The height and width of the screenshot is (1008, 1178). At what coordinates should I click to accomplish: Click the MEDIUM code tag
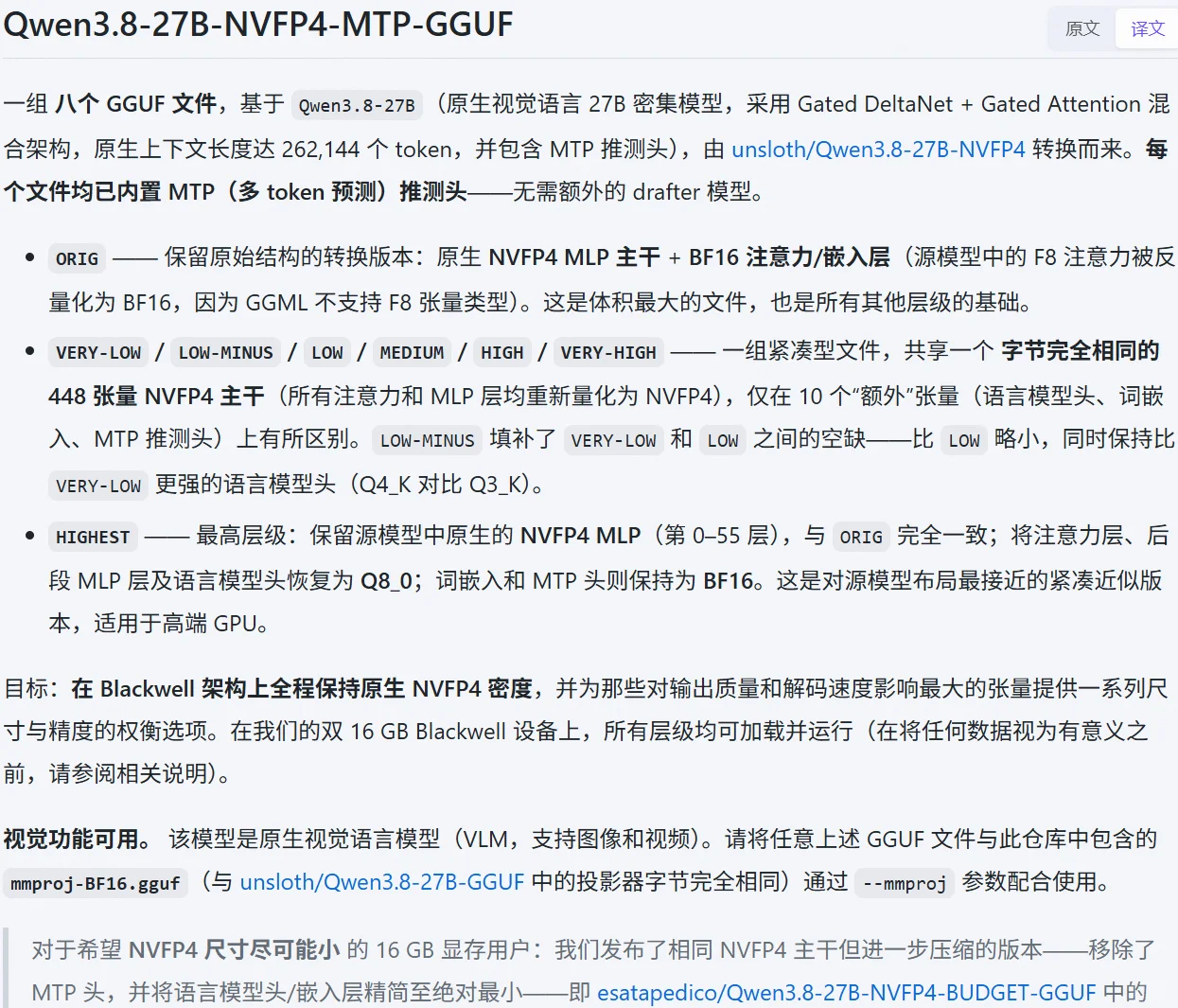(412, 352)
